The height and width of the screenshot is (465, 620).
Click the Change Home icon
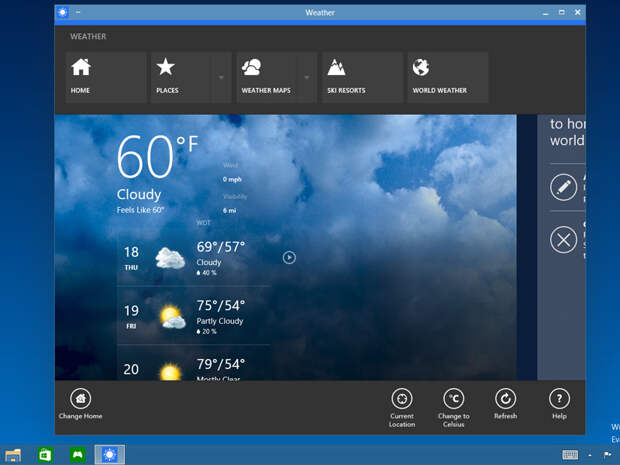(81, 399)
